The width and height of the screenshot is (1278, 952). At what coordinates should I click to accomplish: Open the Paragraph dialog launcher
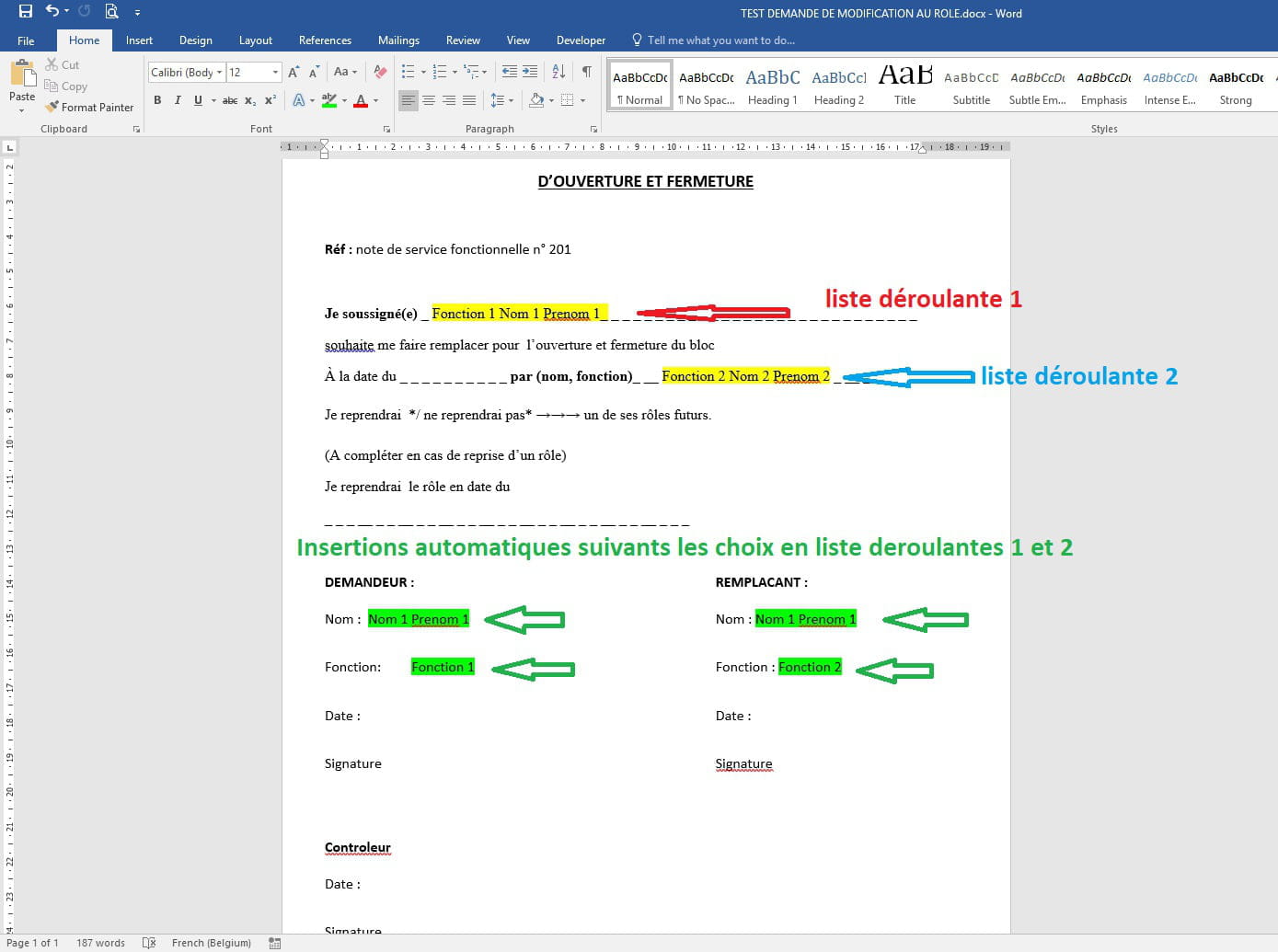coord(593,130)
